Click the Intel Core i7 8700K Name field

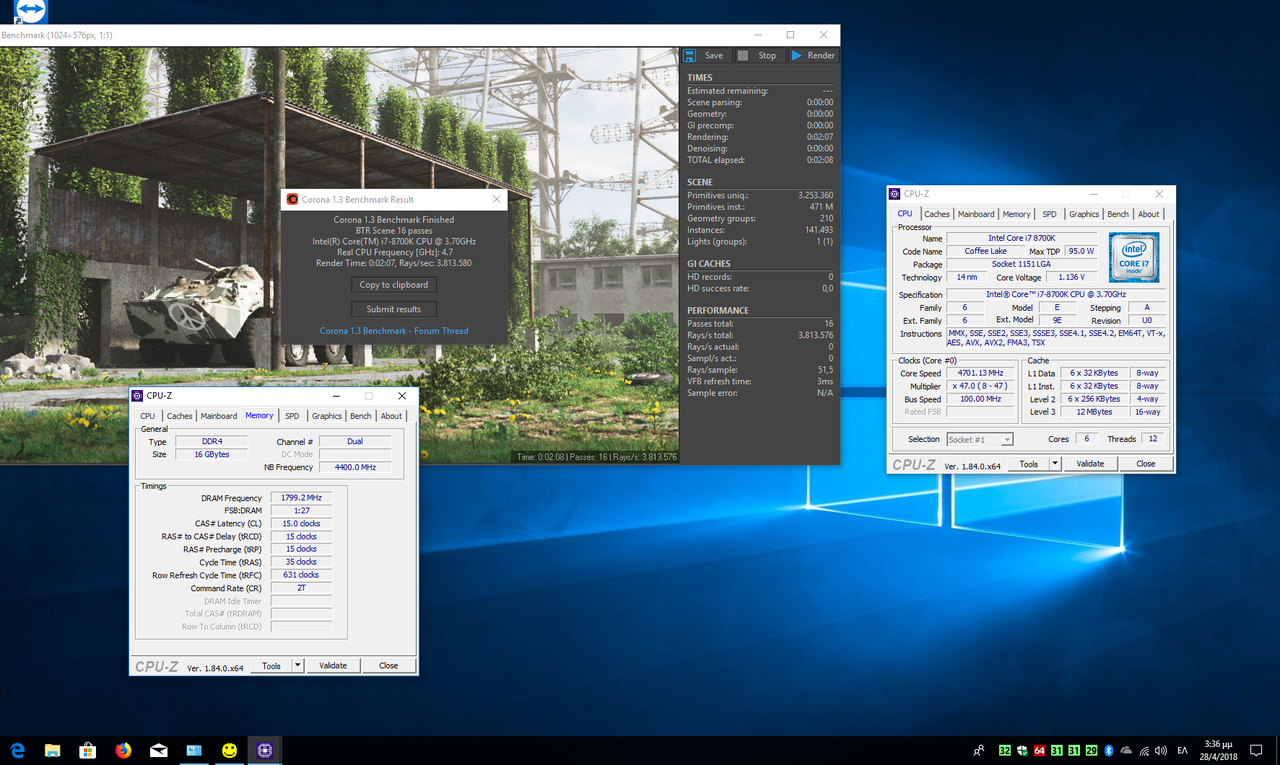tap(1024, 238)
